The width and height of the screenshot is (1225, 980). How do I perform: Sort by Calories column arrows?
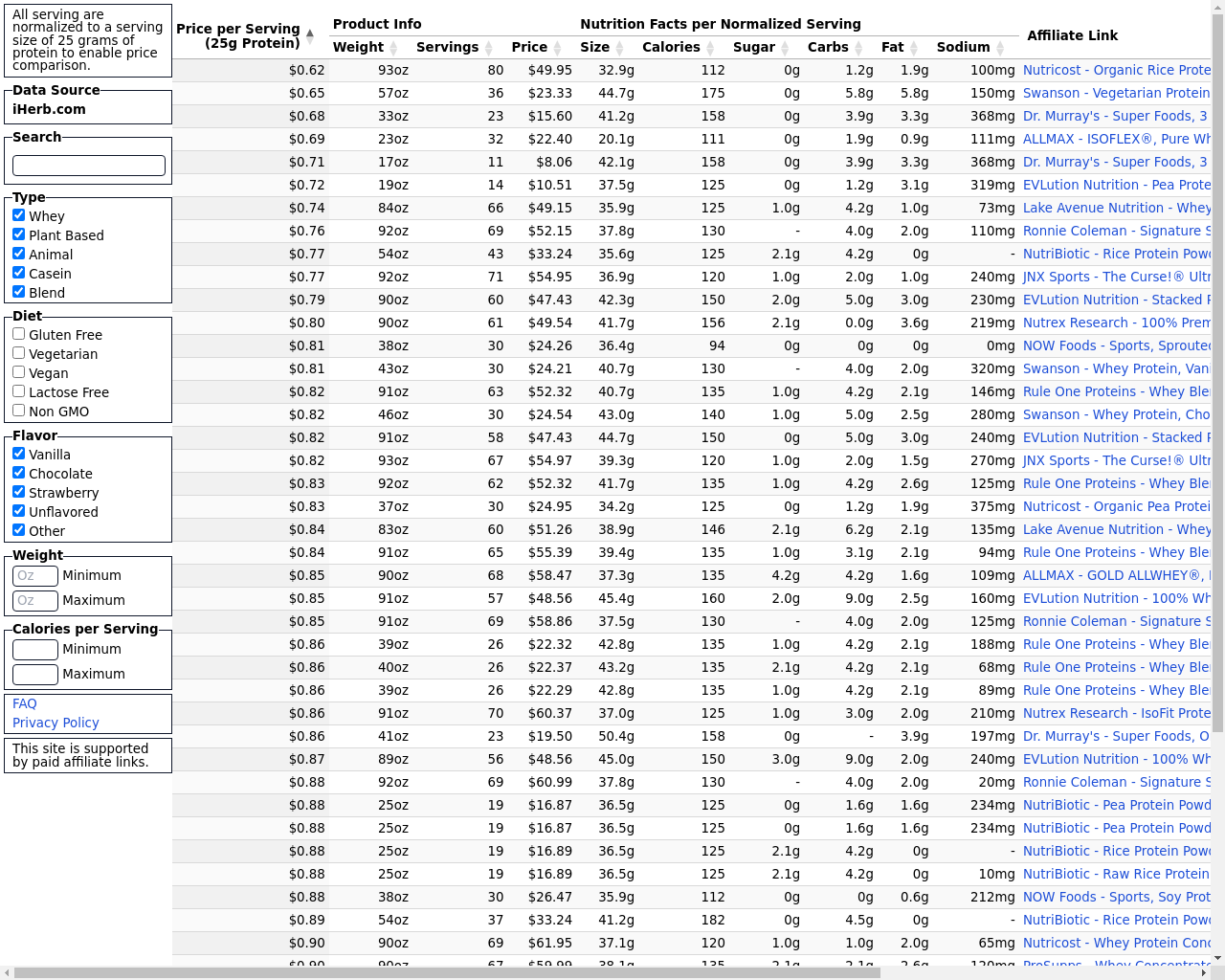click(710, 48)
